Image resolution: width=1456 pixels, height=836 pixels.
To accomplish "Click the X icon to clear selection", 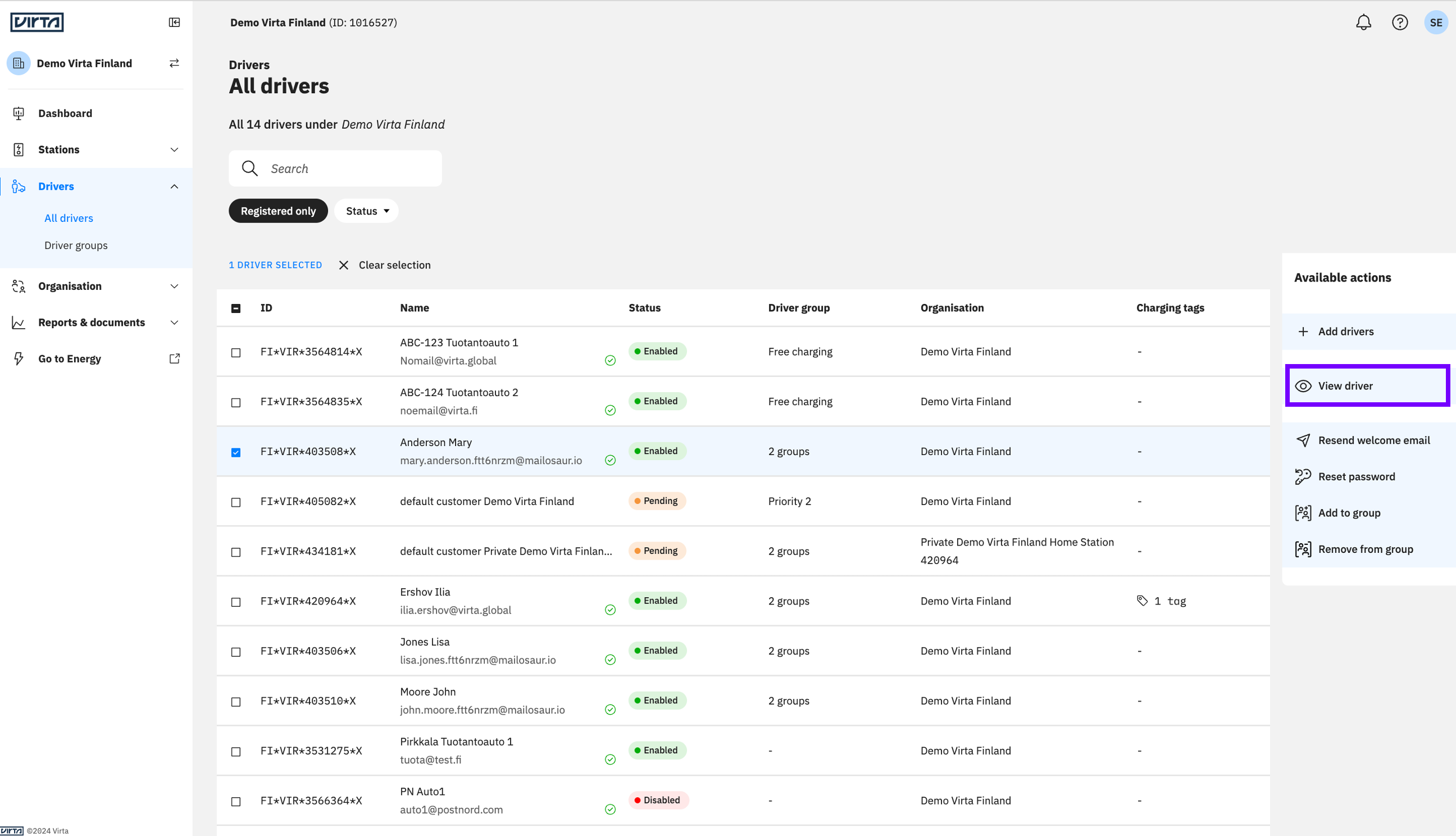I will click(344, 265).
